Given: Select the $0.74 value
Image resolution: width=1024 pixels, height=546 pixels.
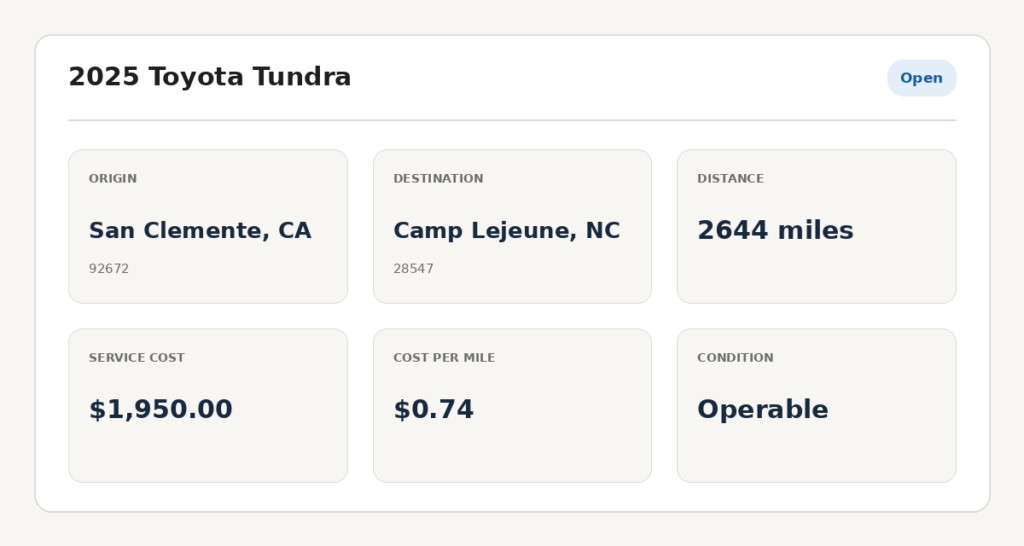Looking at the screenshot, I should [433, 410].
